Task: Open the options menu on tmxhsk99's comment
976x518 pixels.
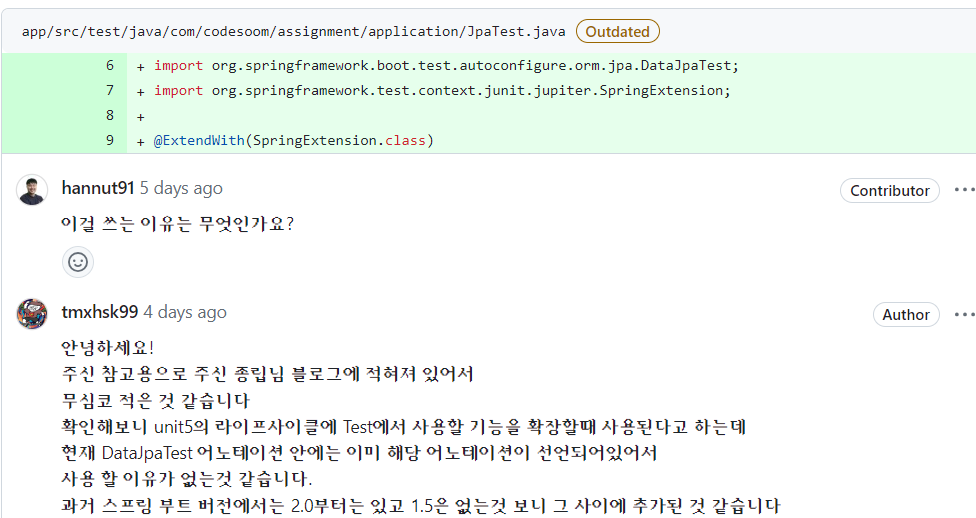Action: click(964, 314)
